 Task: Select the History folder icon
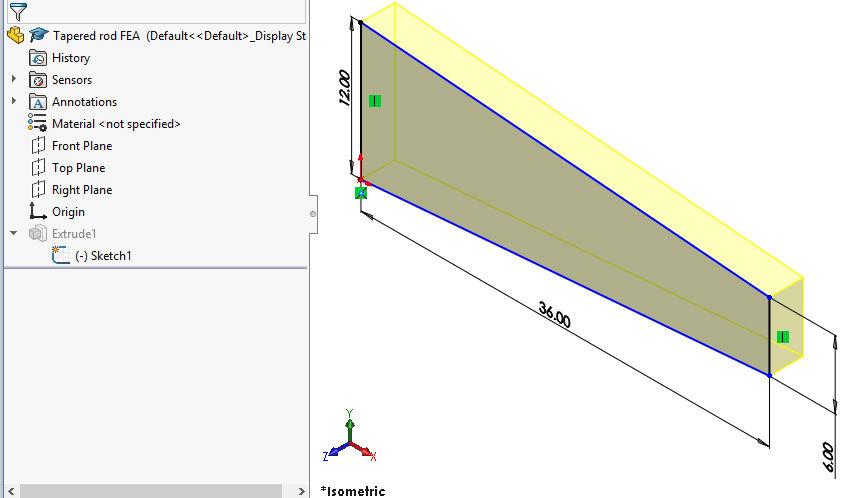38,58
